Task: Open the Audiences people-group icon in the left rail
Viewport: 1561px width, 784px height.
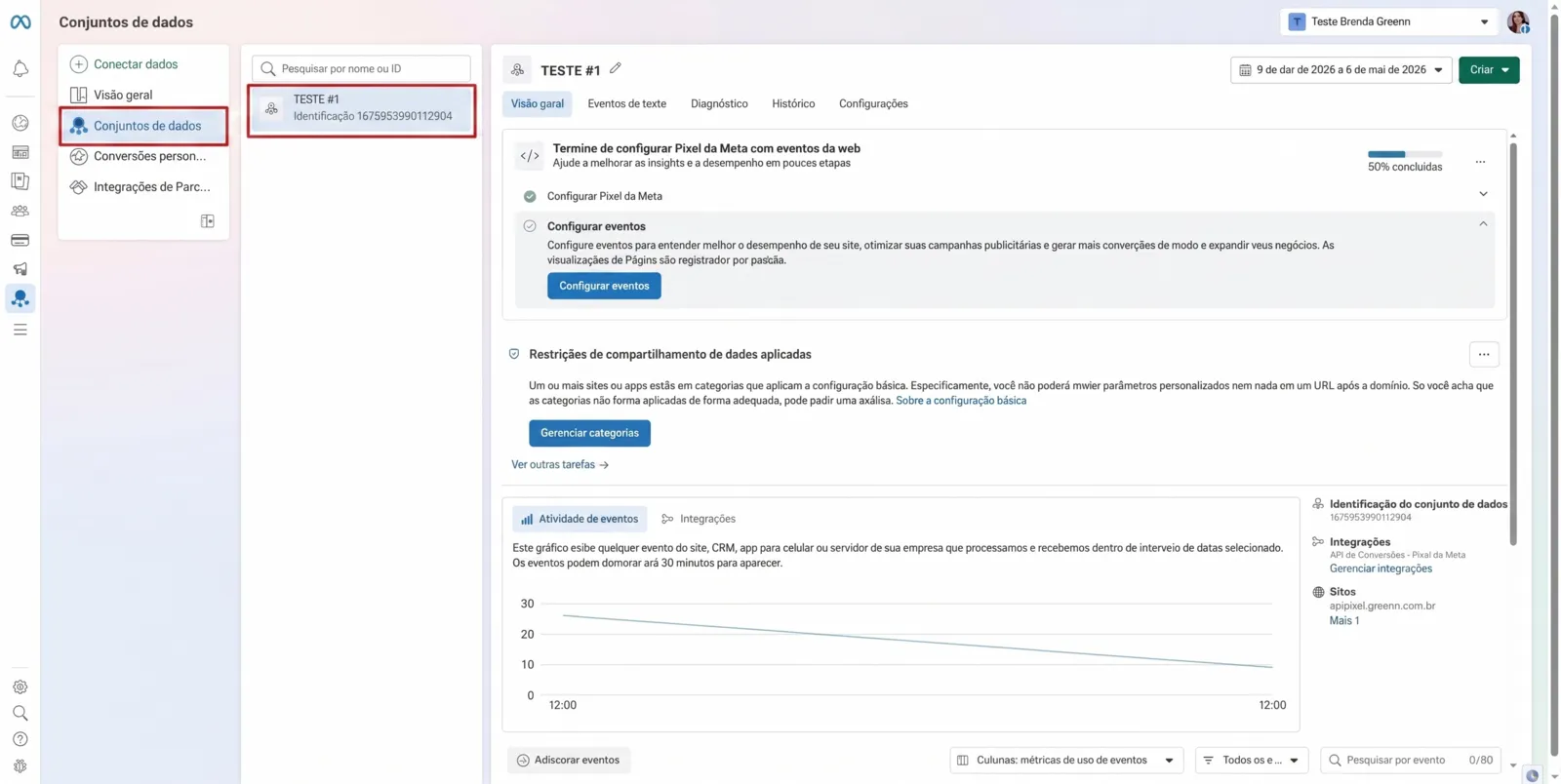Action: click(20, 211)
